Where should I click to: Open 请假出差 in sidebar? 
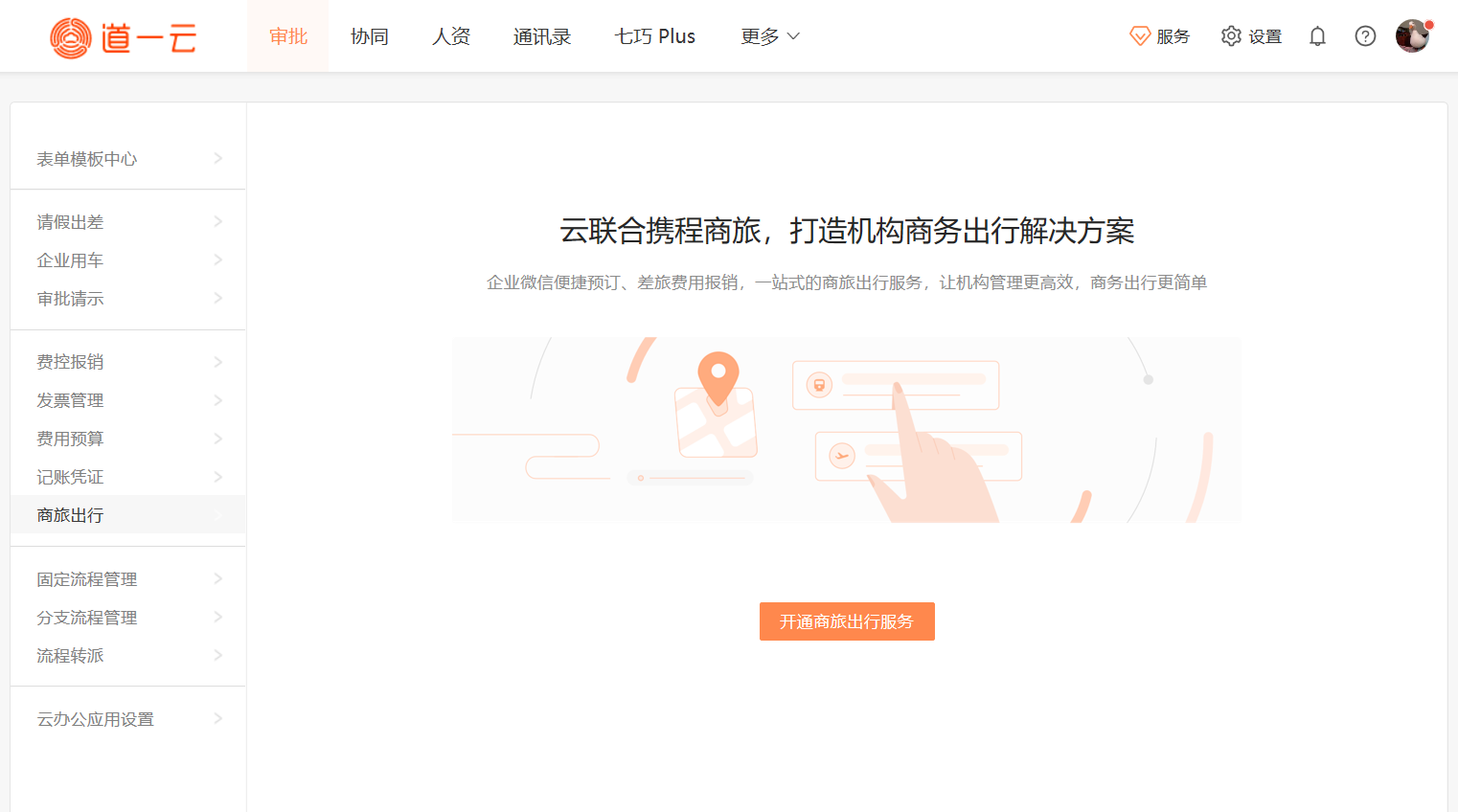(x=128, y=221)
